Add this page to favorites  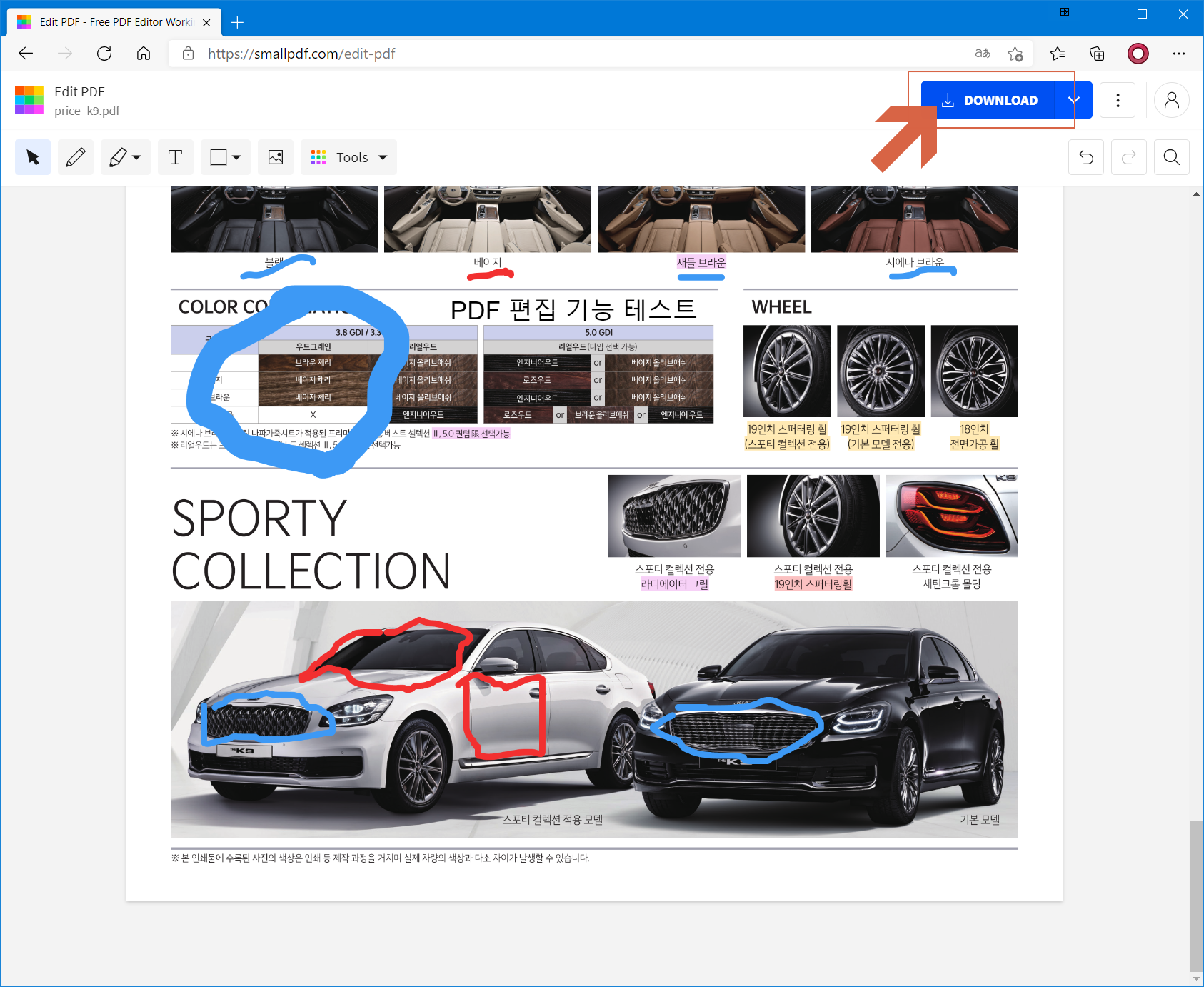click(1015, 54)
